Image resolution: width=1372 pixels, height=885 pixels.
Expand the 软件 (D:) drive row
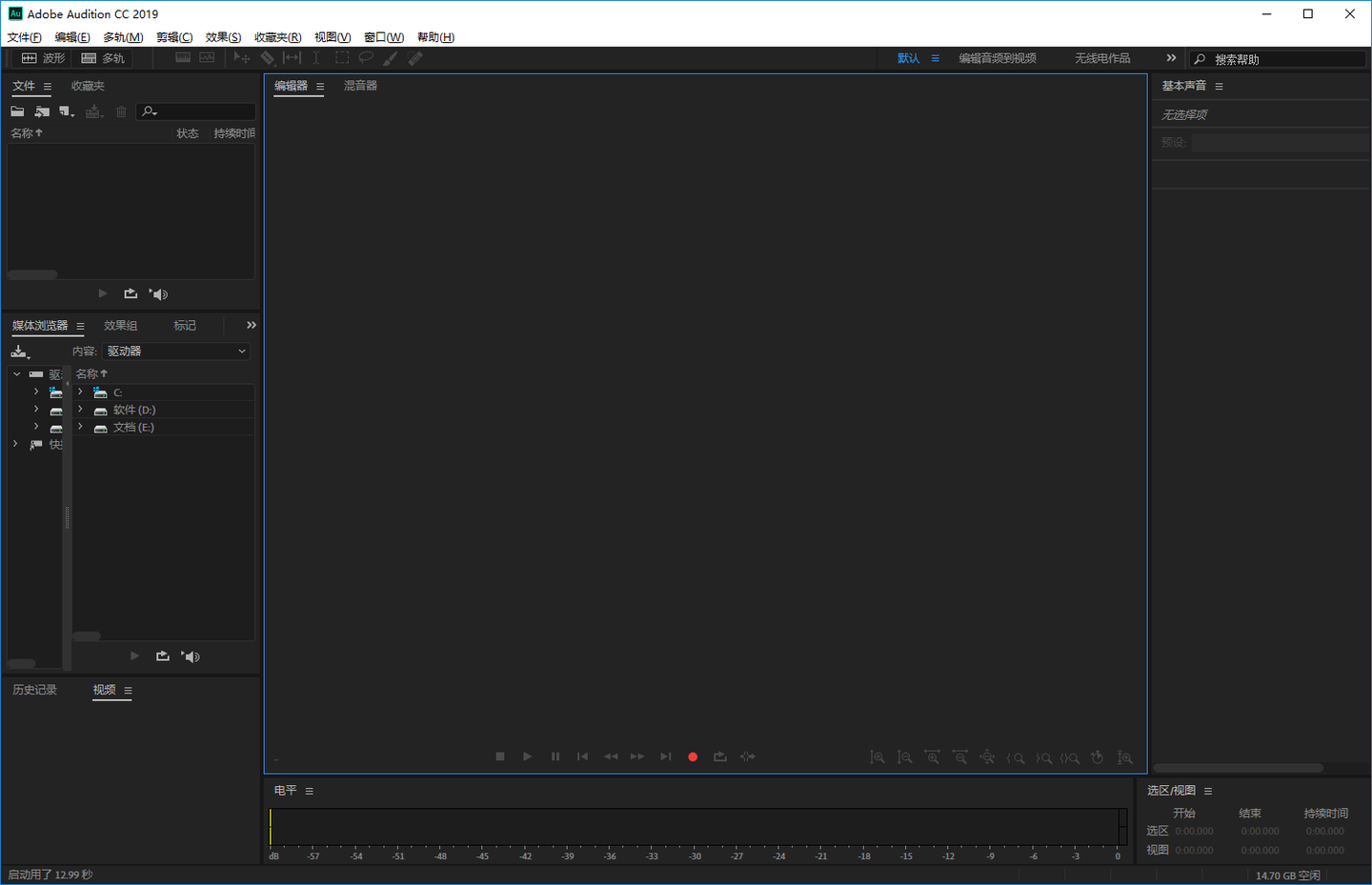pyautogui.click(x=80, y=409)
